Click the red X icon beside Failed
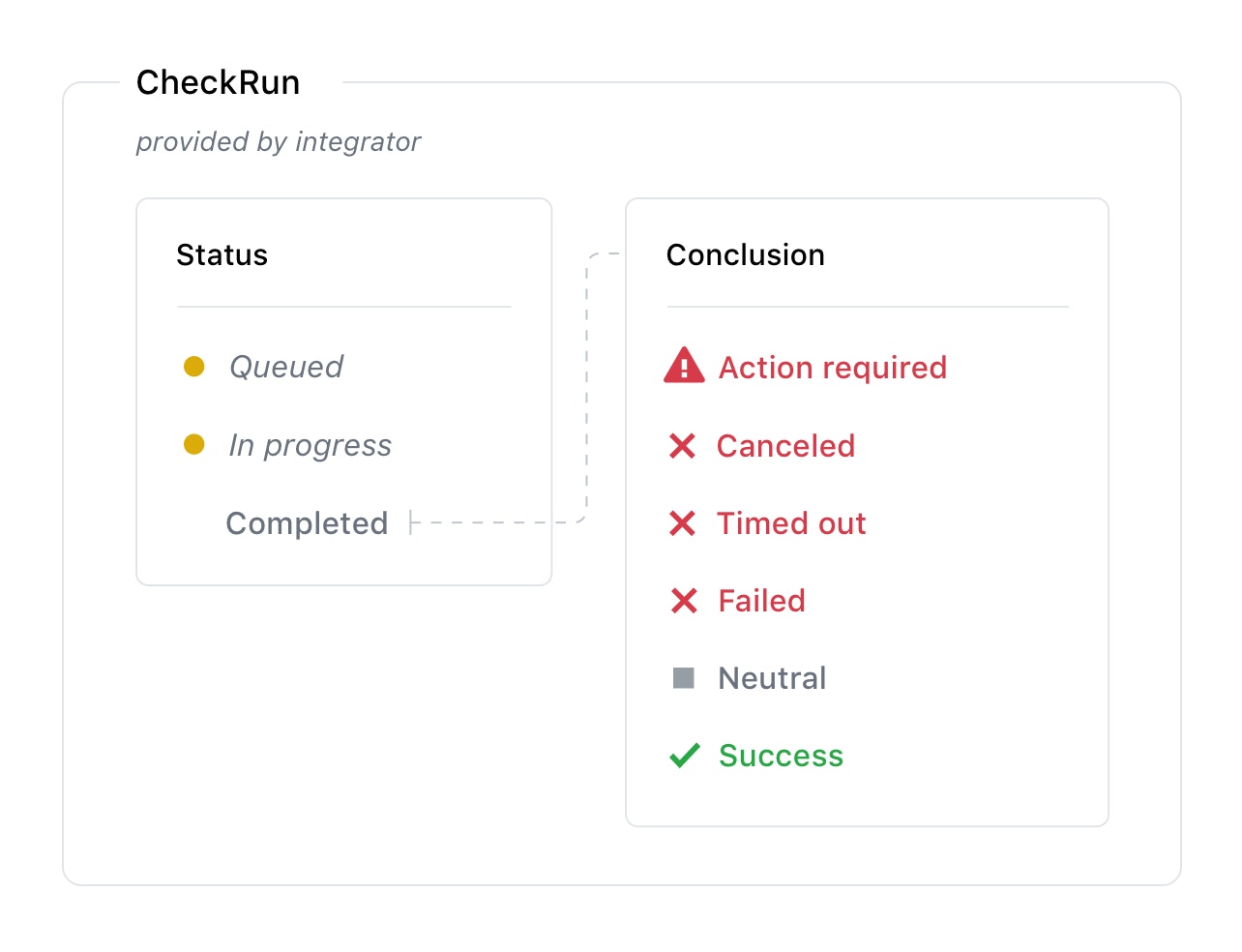 pos(684,601)
